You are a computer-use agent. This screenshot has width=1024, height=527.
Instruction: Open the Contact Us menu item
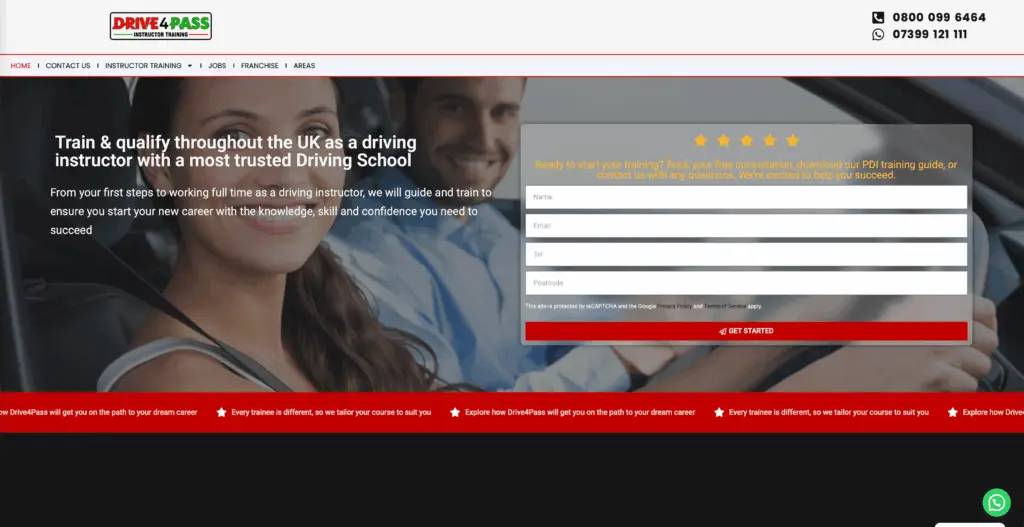pos(68,66)
